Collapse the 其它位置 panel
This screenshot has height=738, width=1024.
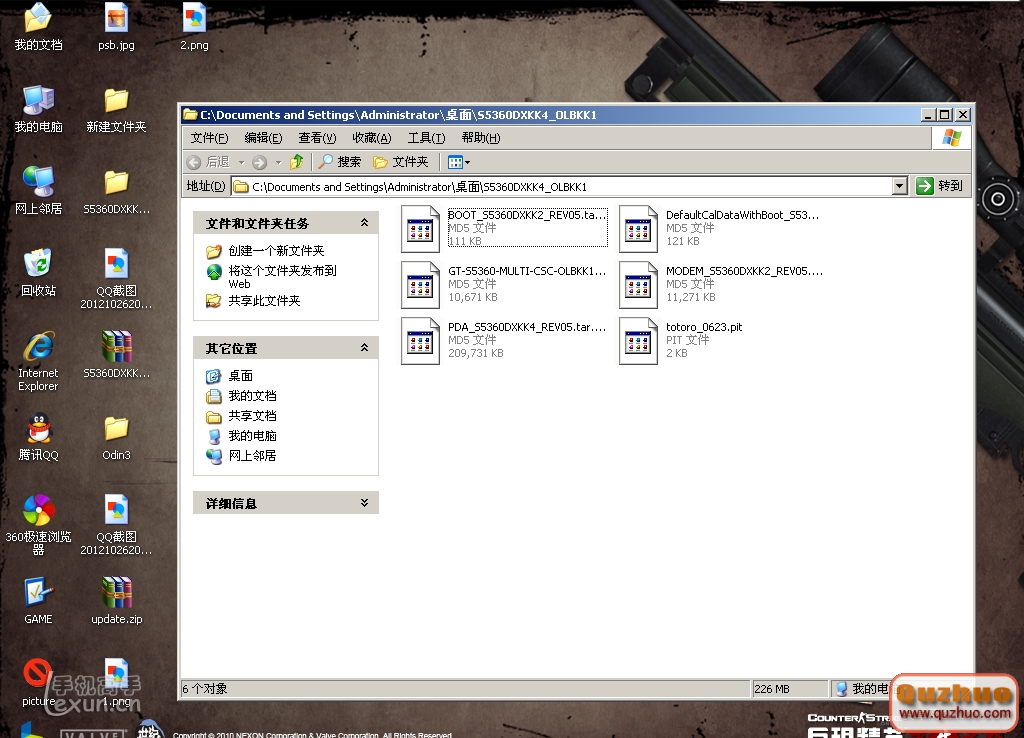tap(364, 347)
